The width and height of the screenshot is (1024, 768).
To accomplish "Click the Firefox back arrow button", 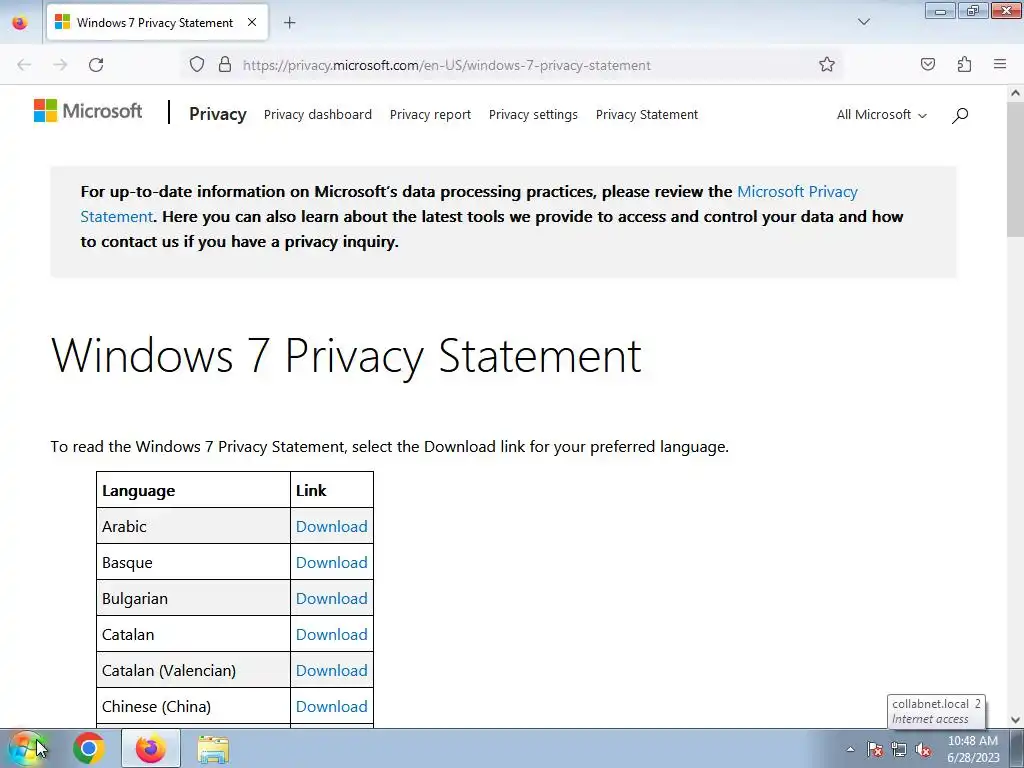I will pos(24,65).
